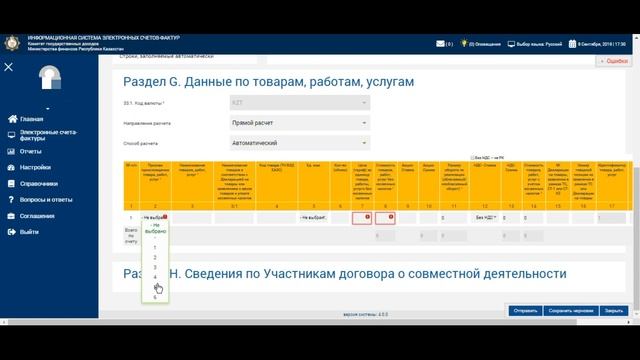Open Справочники in sidebar

pyautogui.click(x=39, y=184)
